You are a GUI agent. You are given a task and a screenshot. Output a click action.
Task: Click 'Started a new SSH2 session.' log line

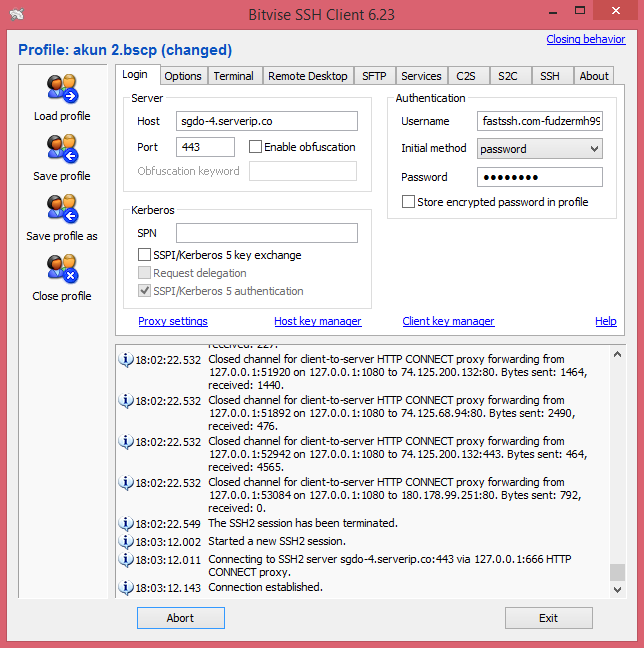[277, 541]
